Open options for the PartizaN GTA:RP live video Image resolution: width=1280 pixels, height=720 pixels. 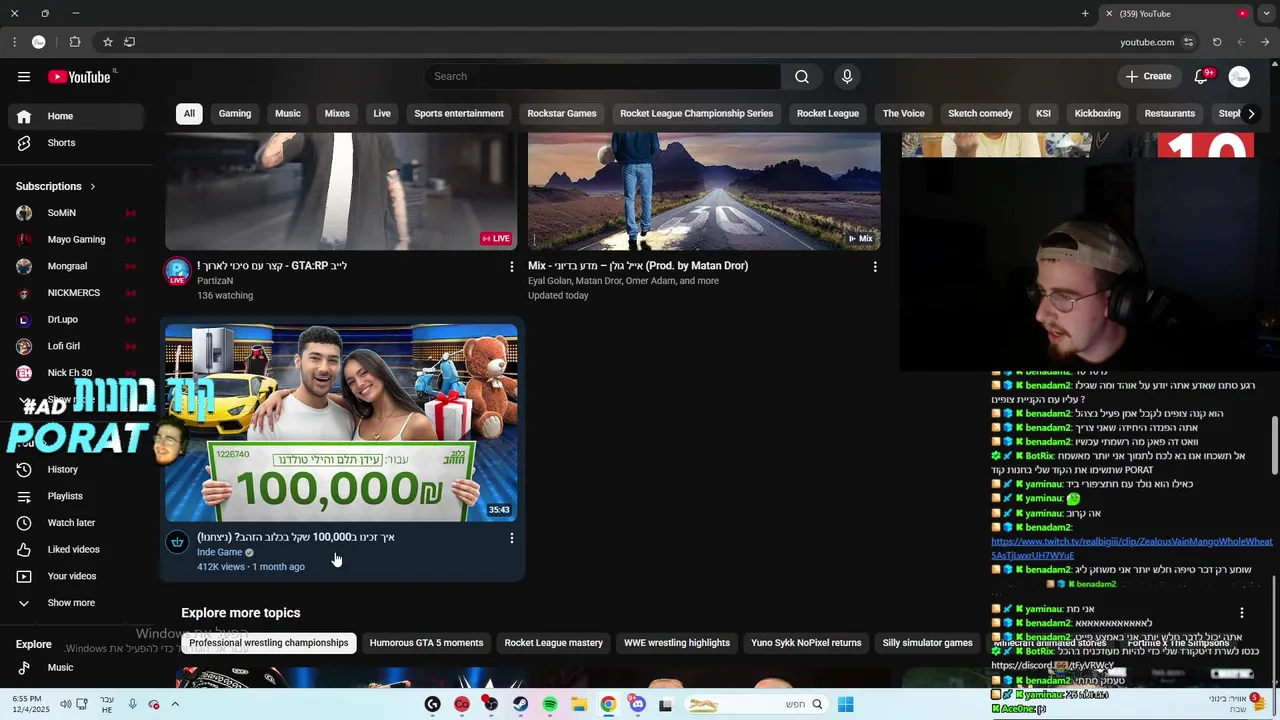click(512, 267)
